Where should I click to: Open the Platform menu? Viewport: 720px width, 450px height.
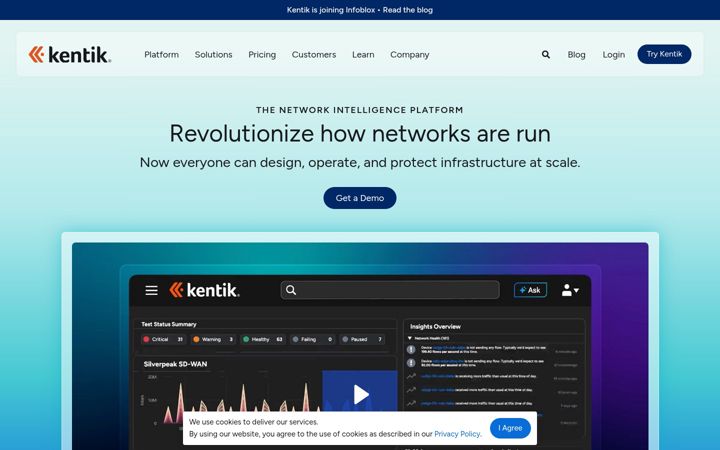point(162,55)
